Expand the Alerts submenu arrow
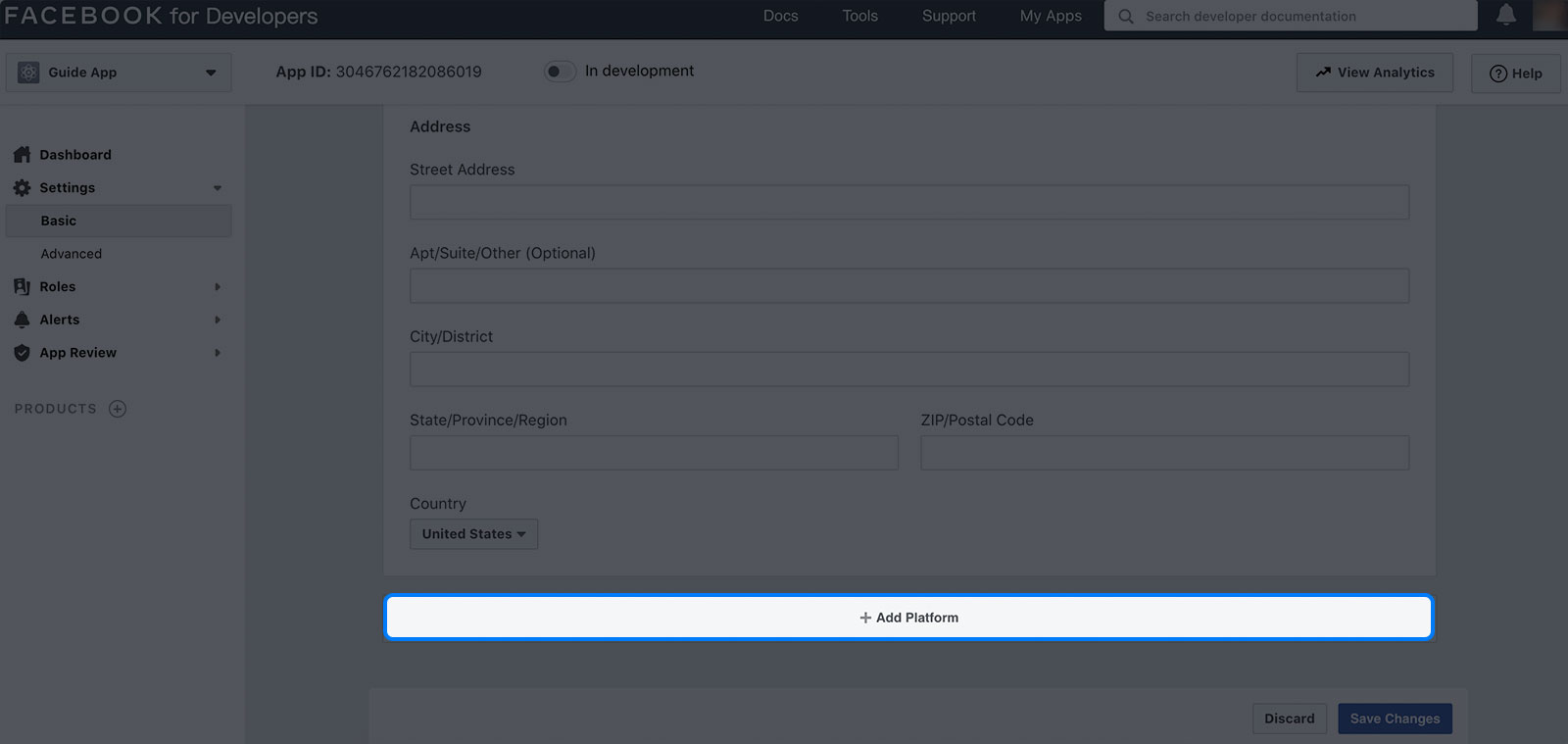Viewport: 1568px width, 744px height. (218, 320)
